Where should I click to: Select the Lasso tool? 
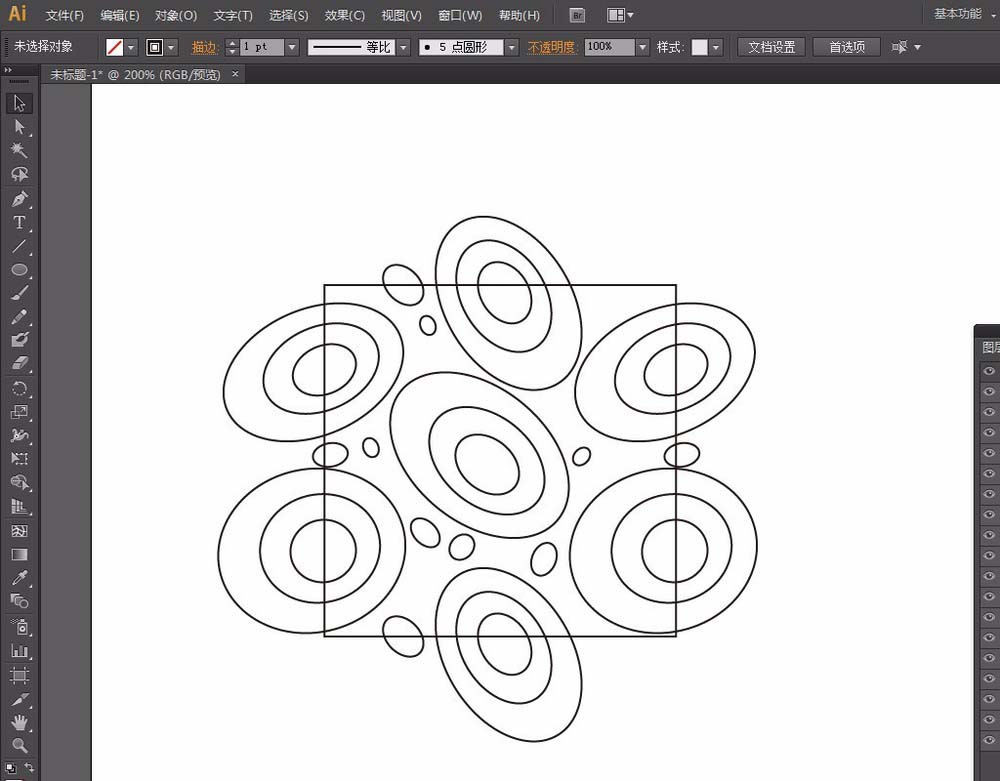point(19,174)
